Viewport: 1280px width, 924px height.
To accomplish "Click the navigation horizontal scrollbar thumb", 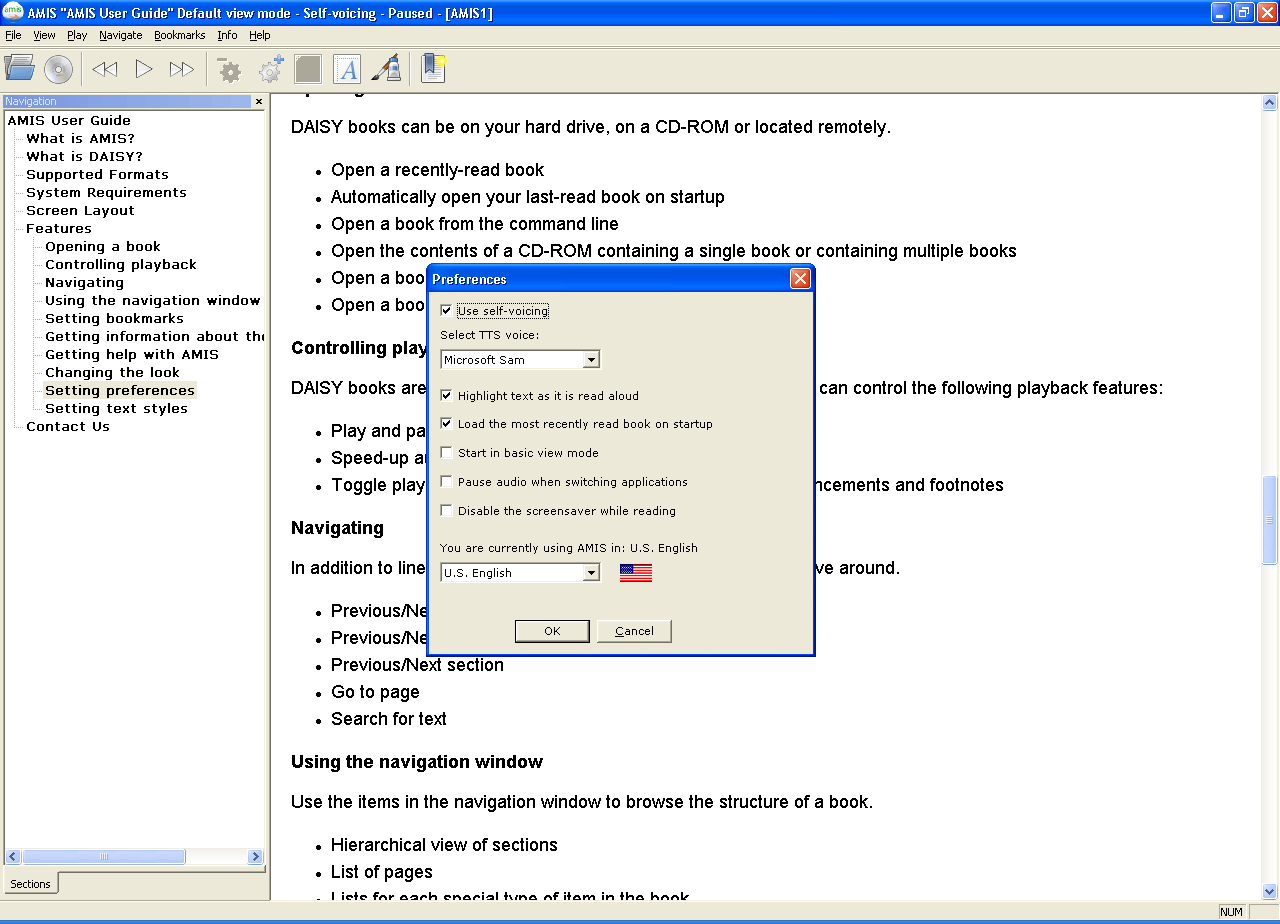I will coord(104,857).
